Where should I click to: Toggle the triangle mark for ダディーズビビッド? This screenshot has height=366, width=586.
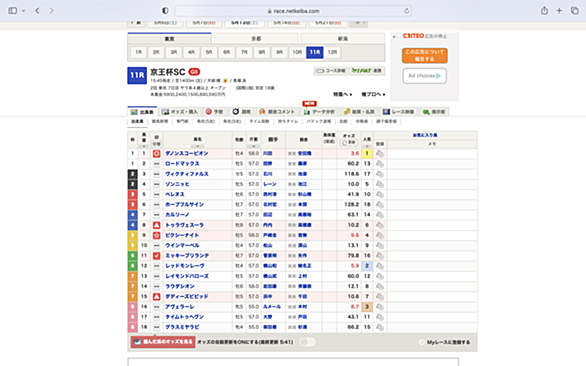[x=157, y=296]
